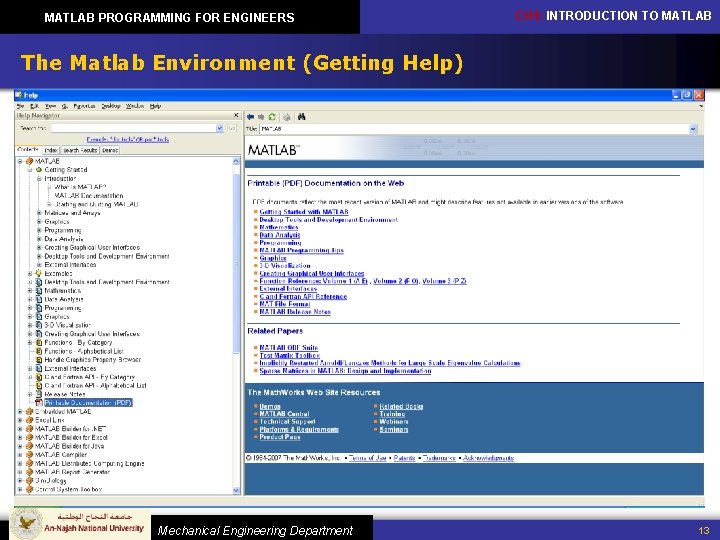Click the Go button beside the search field
The height and width of the screenshot is (540, 720).
(231, 128)
